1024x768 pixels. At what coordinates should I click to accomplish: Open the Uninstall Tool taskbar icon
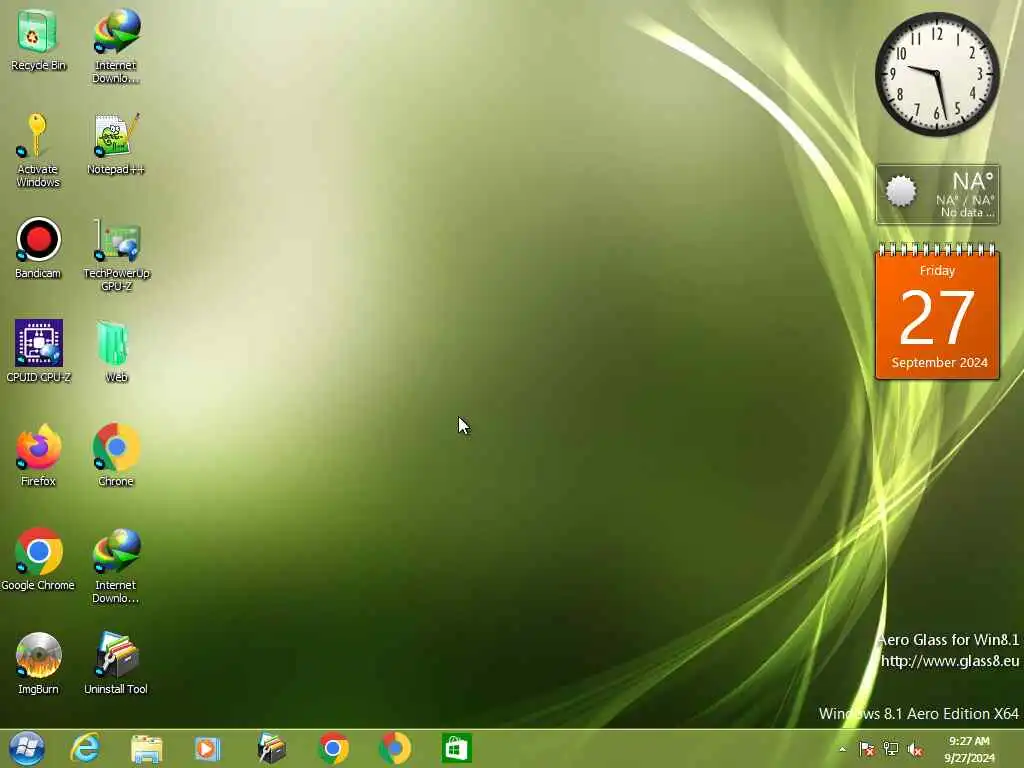271,748
